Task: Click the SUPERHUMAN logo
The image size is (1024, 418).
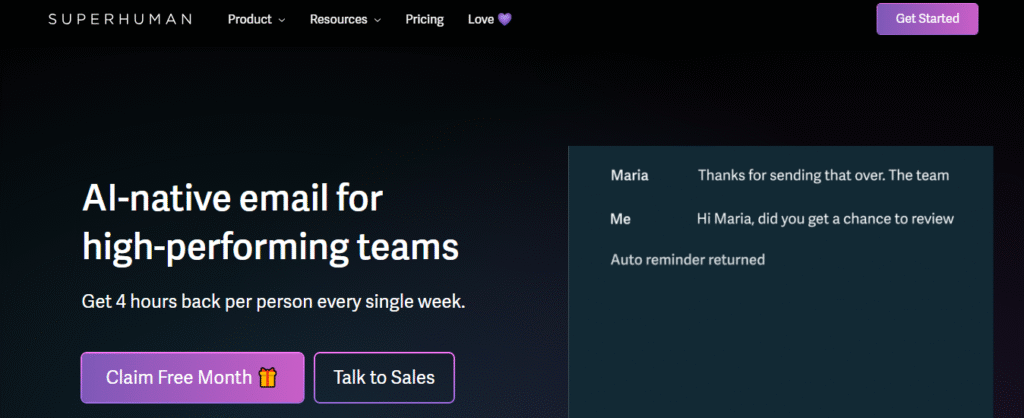Action: (x=120, y=20)
